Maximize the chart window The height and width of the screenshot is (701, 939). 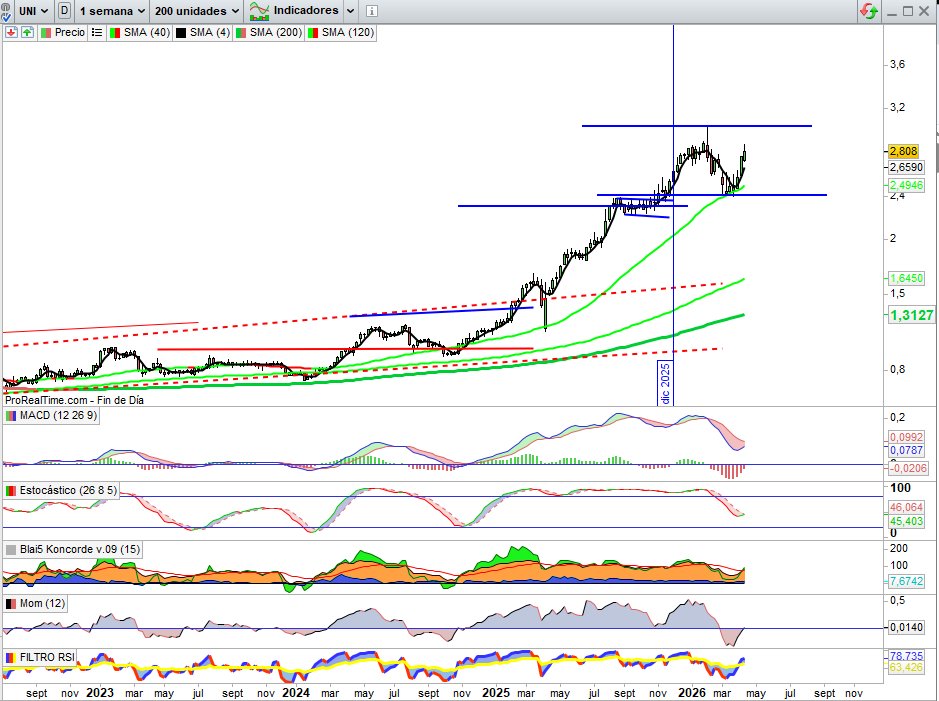click(908, 11)
